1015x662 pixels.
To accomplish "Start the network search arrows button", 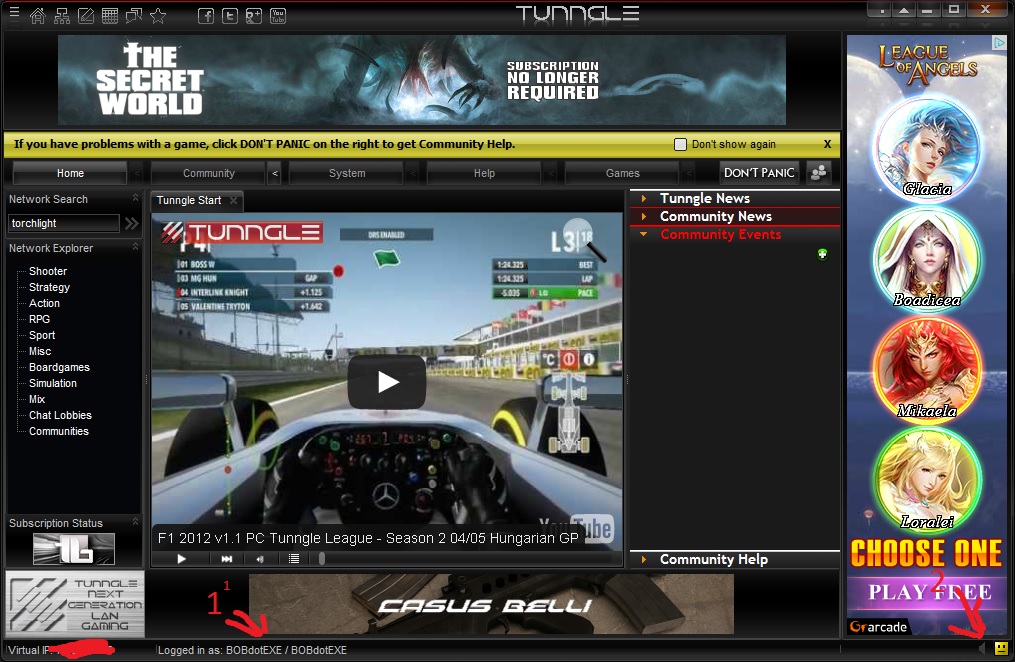I will 131,223.
